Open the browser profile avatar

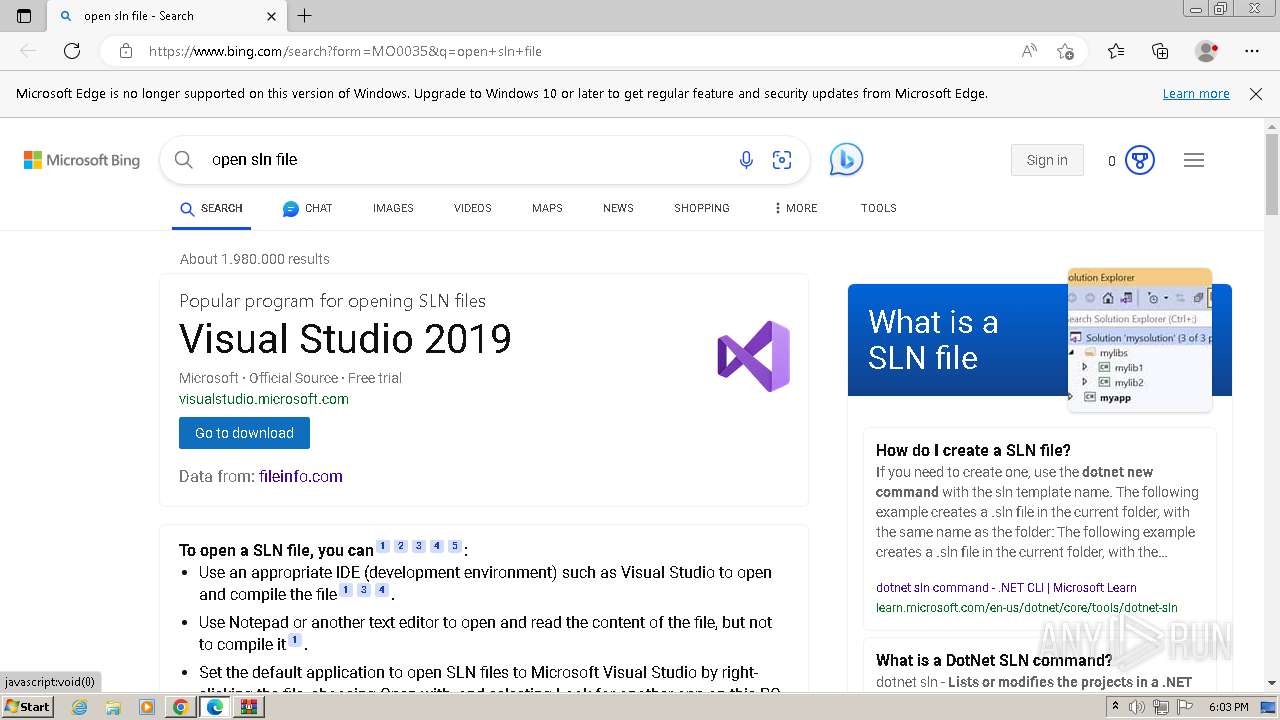point(1207,51)
